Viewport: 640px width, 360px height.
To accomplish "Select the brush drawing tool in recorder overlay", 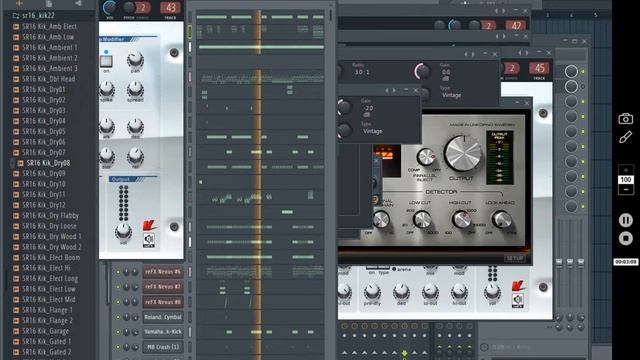I will pyautogui.click(x=625, y=137).
